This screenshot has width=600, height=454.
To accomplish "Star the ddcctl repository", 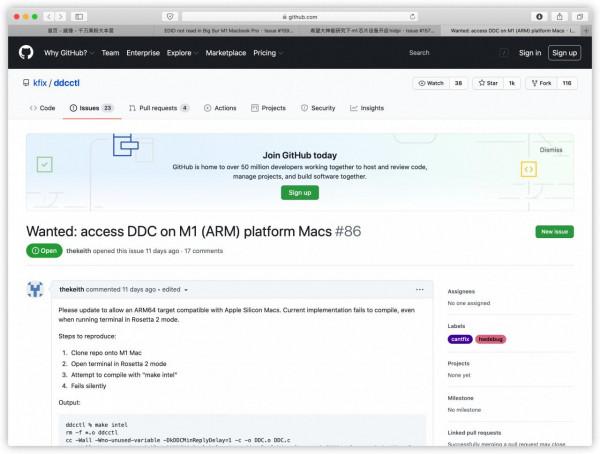I will pyautogui.click(x=488, y=83).
